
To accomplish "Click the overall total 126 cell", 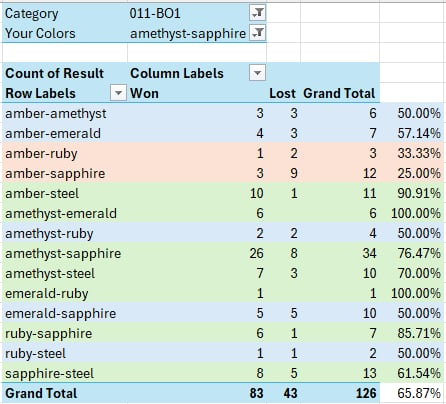I will point(340,393).
